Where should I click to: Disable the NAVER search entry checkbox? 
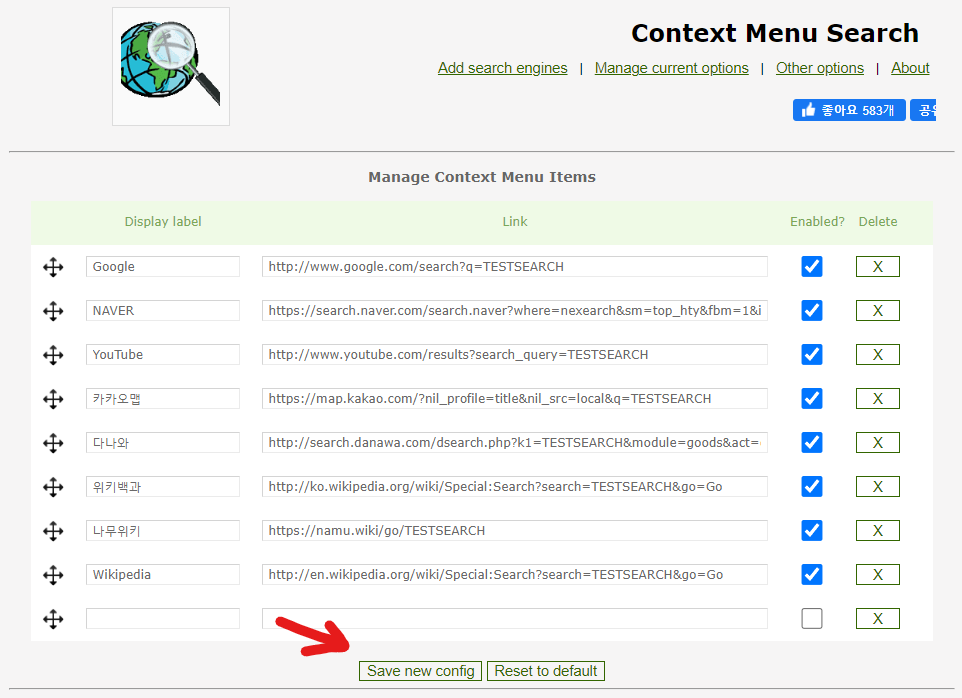[812, 310]
